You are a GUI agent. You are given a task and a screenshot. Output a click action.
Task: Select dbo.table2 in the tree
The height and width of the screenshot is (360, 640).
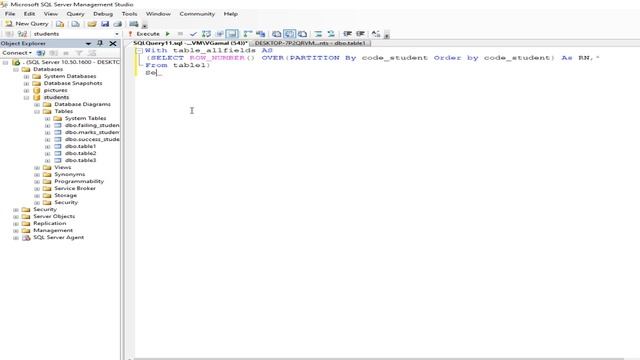tap(80, 153)
